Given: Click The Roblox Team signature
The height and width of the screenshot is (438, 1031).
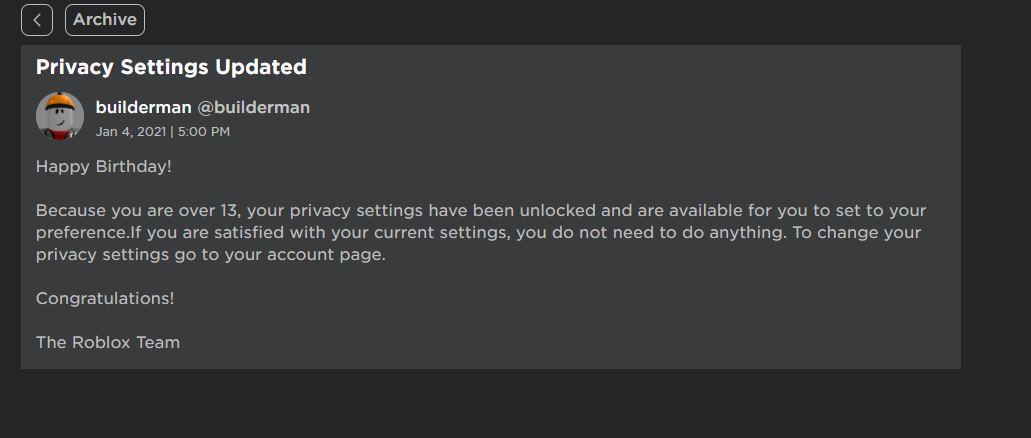Looking at the screenshot, I should pos(108,342).
